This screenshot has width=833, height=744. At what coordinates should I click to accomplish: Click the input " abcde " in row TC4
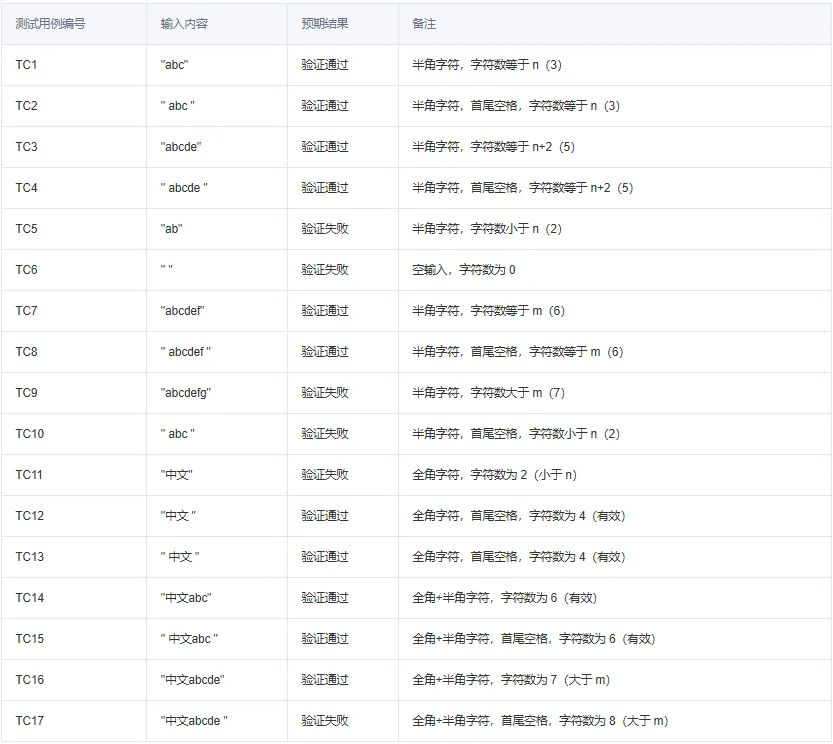coord(184,188)
